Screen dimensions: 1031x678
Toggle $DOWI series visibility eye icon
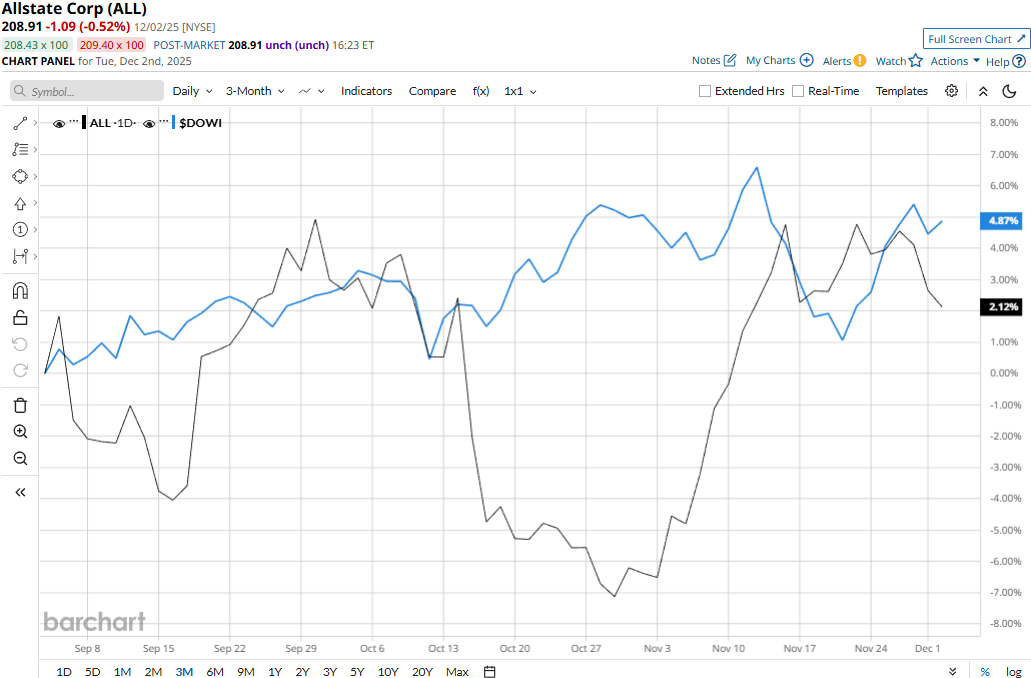pos(149,124)
